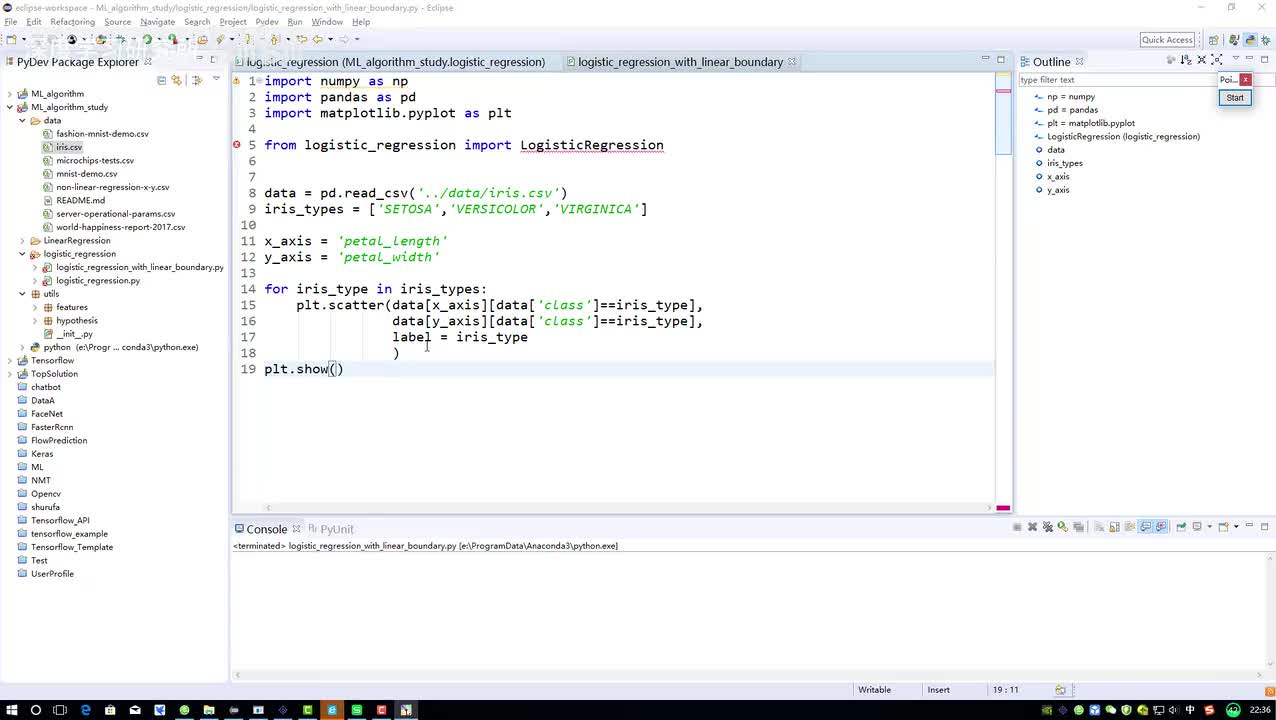1276x720 pixels.
Task: Collapse the logistic_regression package
Action: (x=23, y=254)
